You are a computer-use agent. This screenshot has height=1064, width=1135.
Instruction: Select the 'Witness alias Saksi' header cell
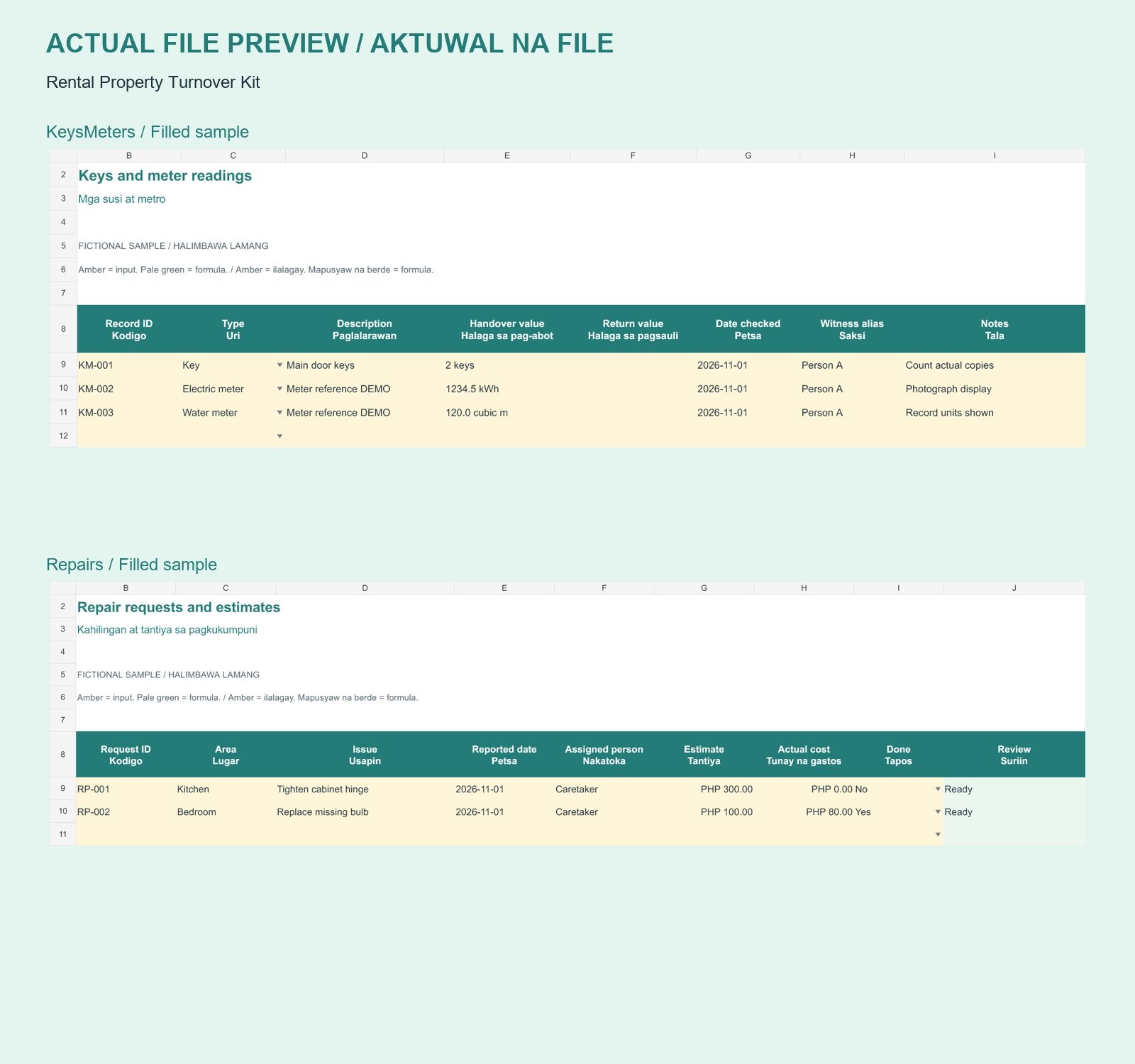[x=852, y=329]
